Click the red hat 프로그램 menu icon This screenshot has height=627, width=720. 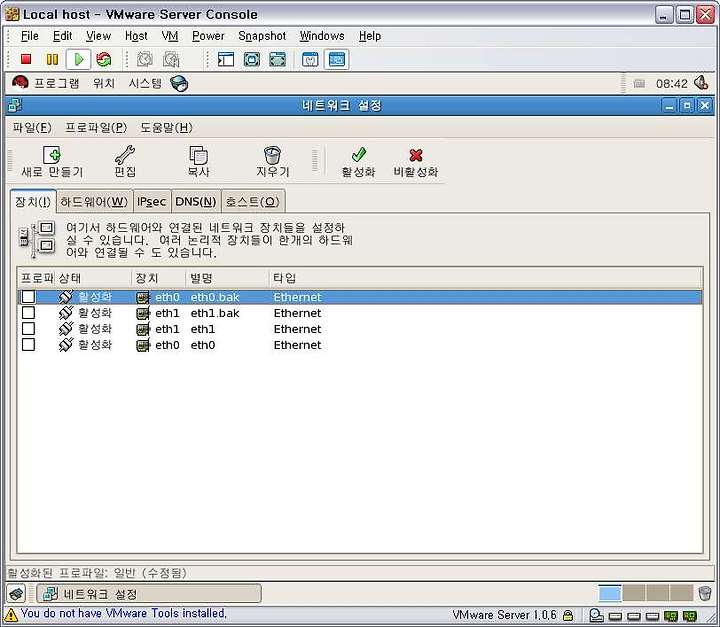(x=20, y=83)
